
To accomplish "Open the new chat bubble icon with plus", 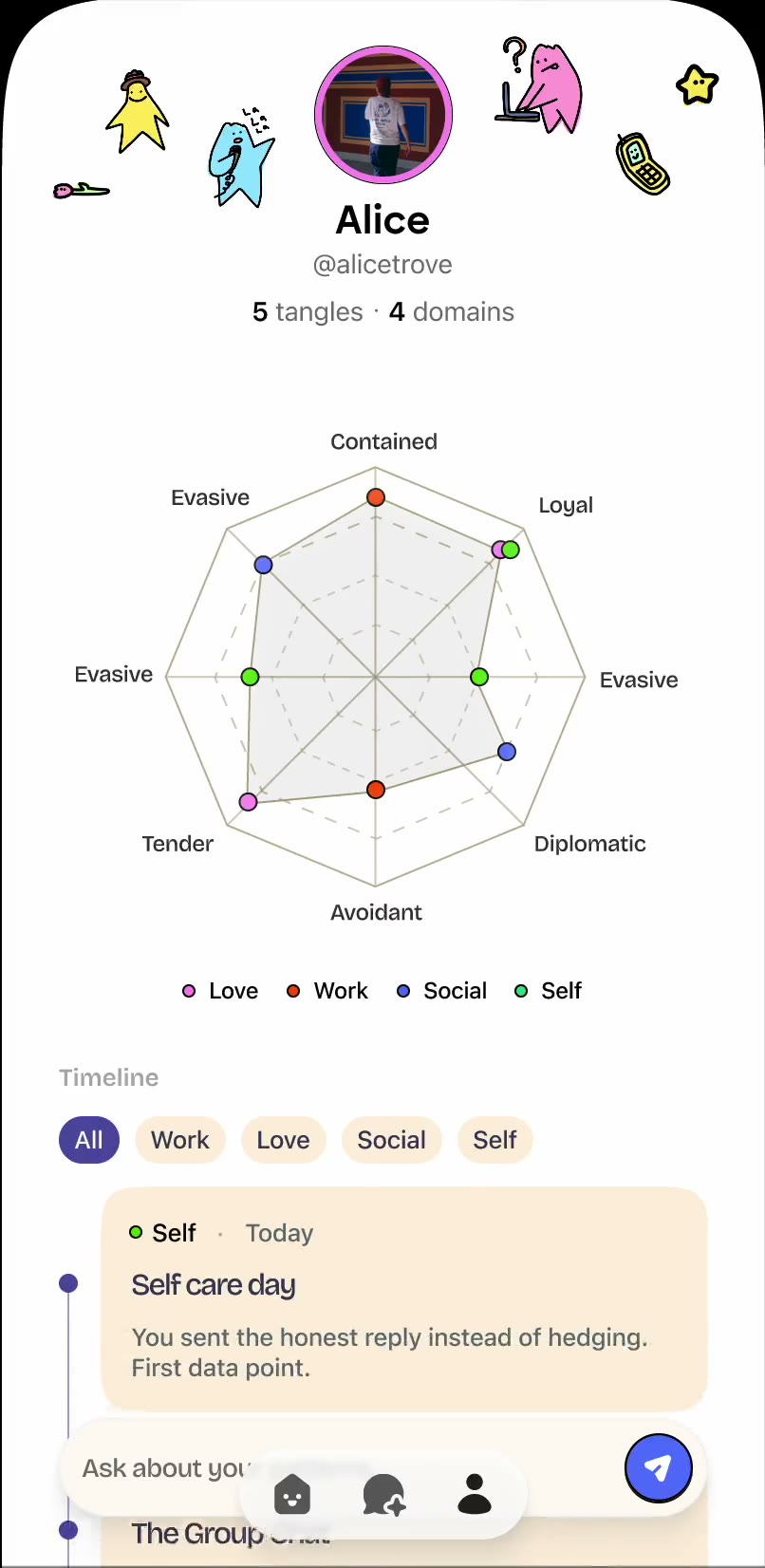I will pyautogui.click(x=383, y=1495).
